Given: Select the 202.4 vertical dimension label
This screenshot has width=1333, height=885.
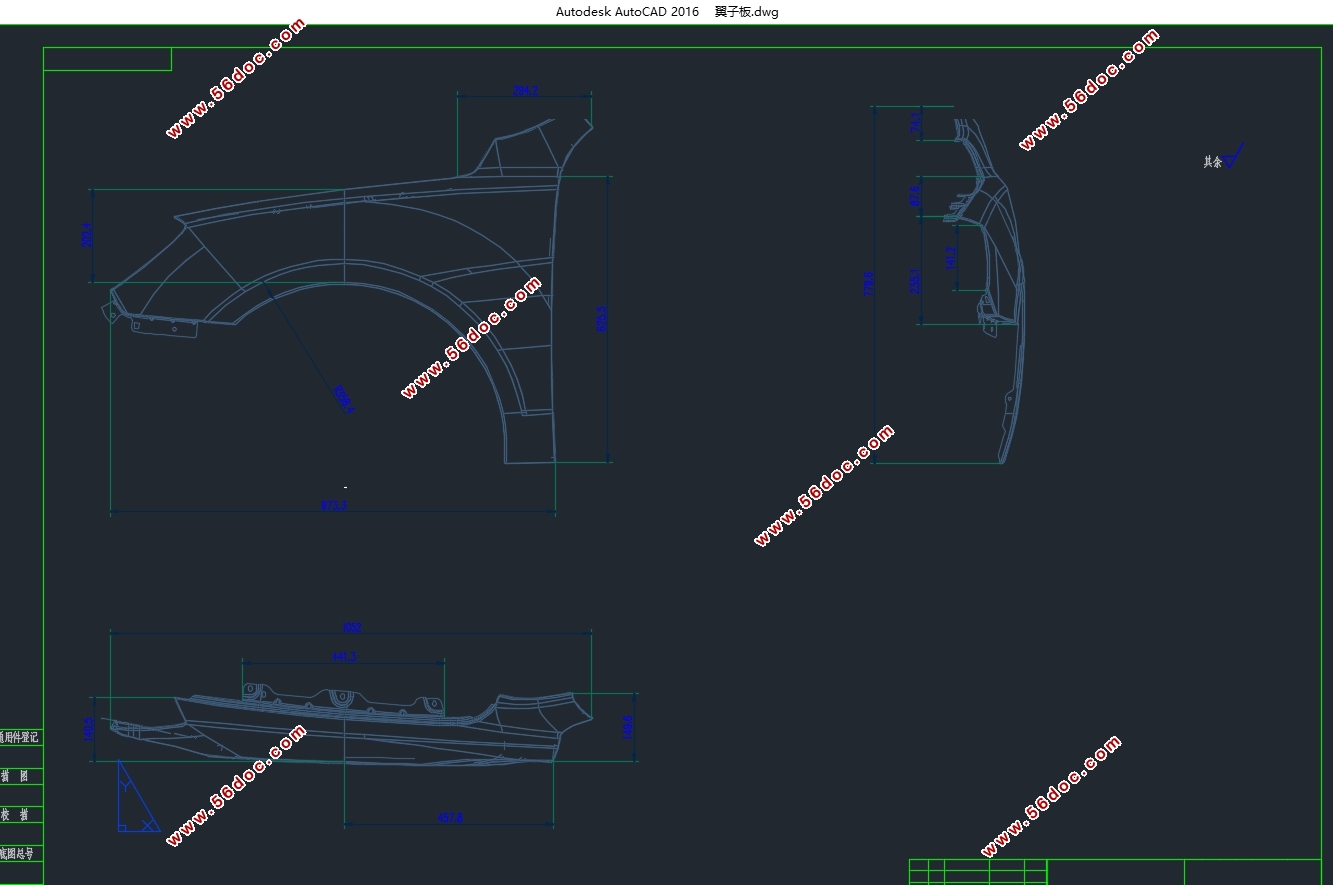Looking at the screenshot, I should tap(86, 235).
